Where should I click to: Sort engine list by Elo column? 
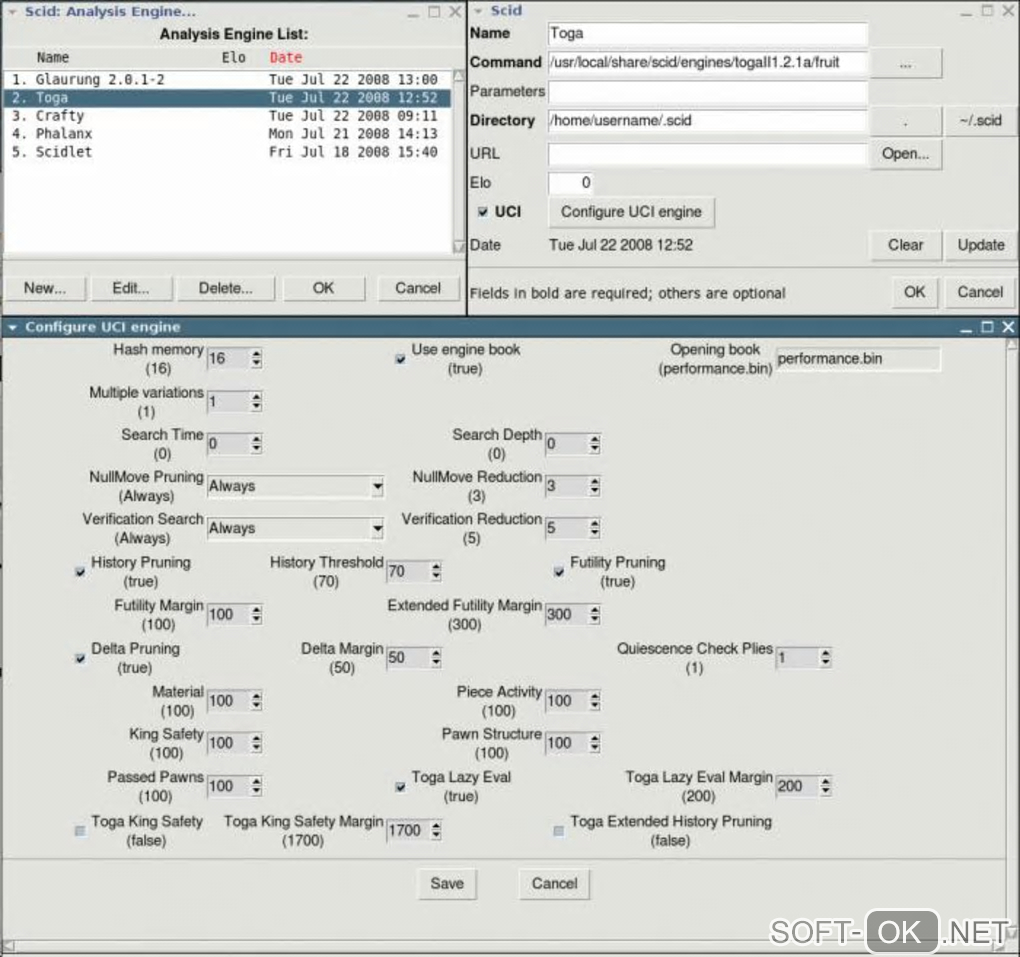pyautogui.click(x=234, y=57)
